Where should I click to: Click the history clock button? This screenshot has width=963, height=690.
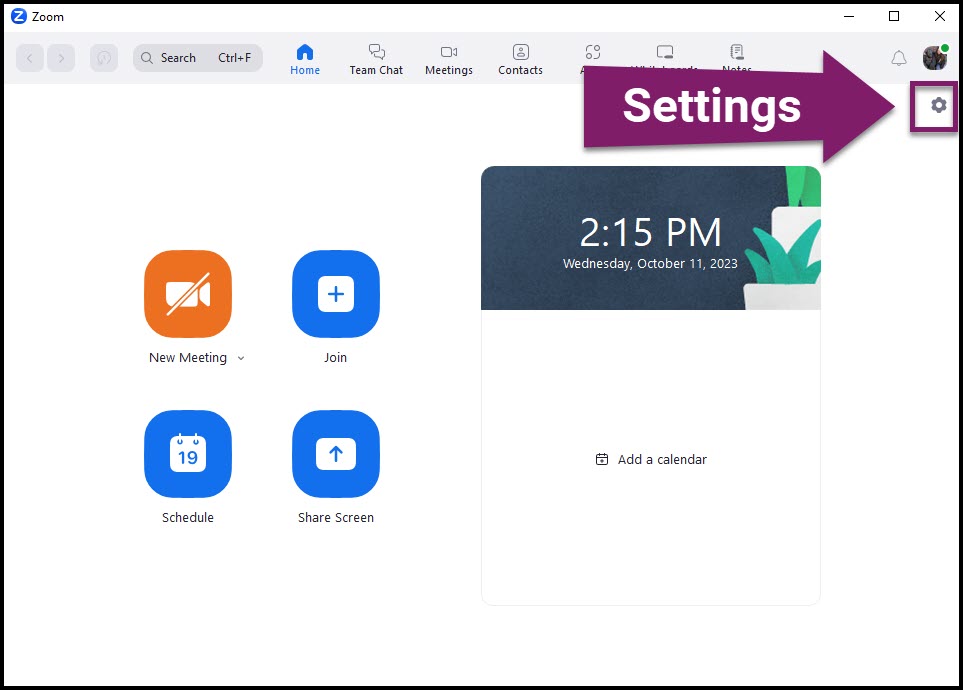(x=104, y=58)
